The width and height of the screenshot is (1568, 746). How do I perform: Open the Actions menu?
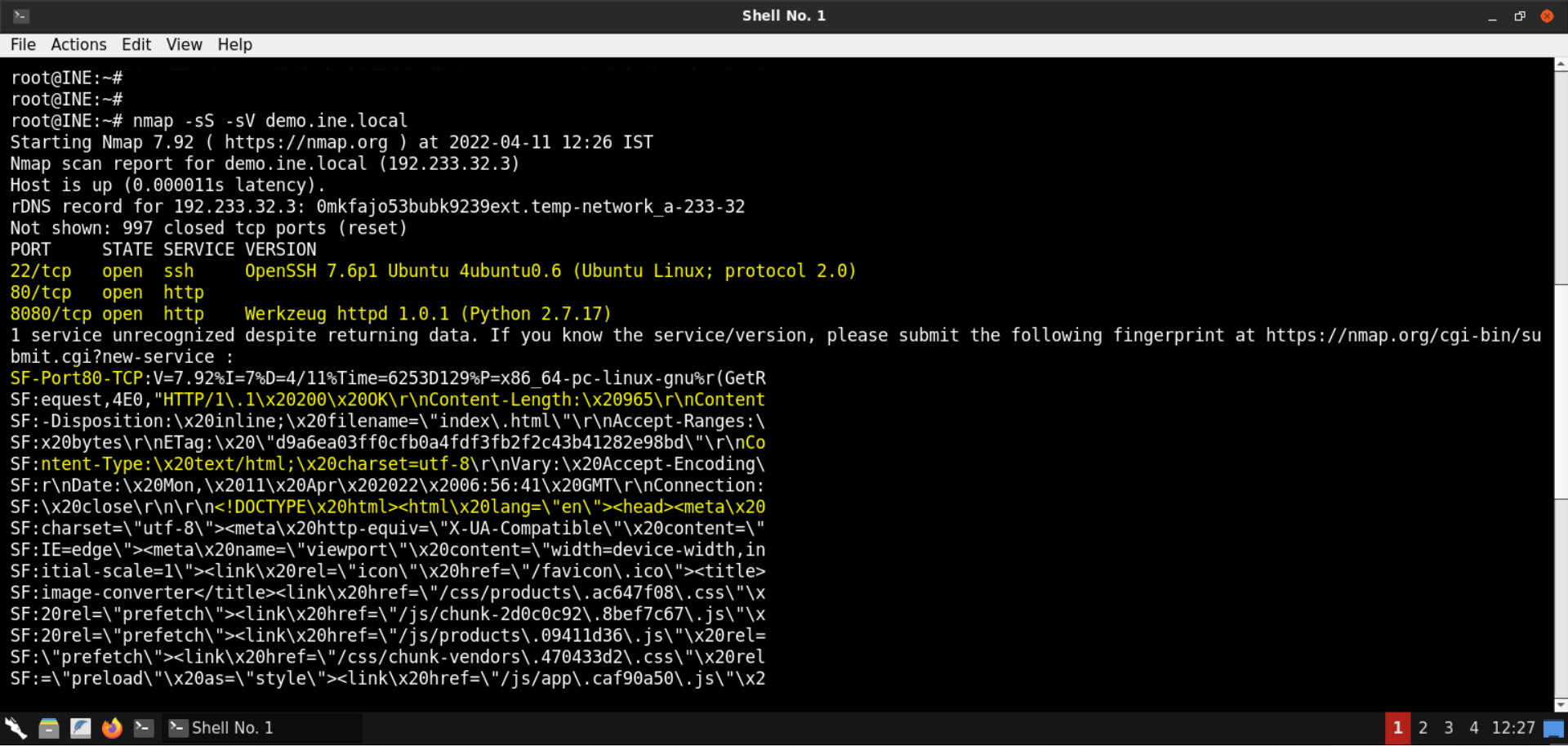pyautogui.click(x=78, y=44)
